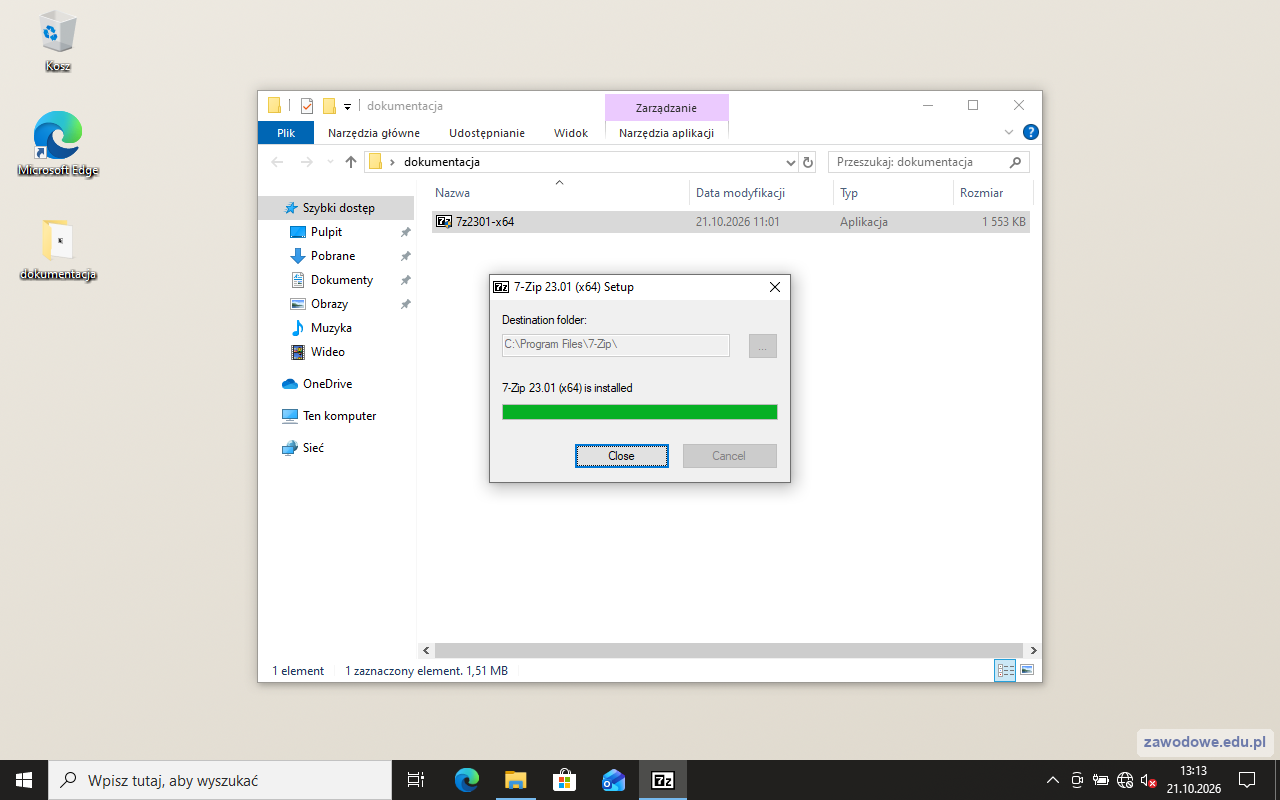The image size is (1280, 800).
Task: Expand the address bar history dropdown
Action: coord(790,162)
